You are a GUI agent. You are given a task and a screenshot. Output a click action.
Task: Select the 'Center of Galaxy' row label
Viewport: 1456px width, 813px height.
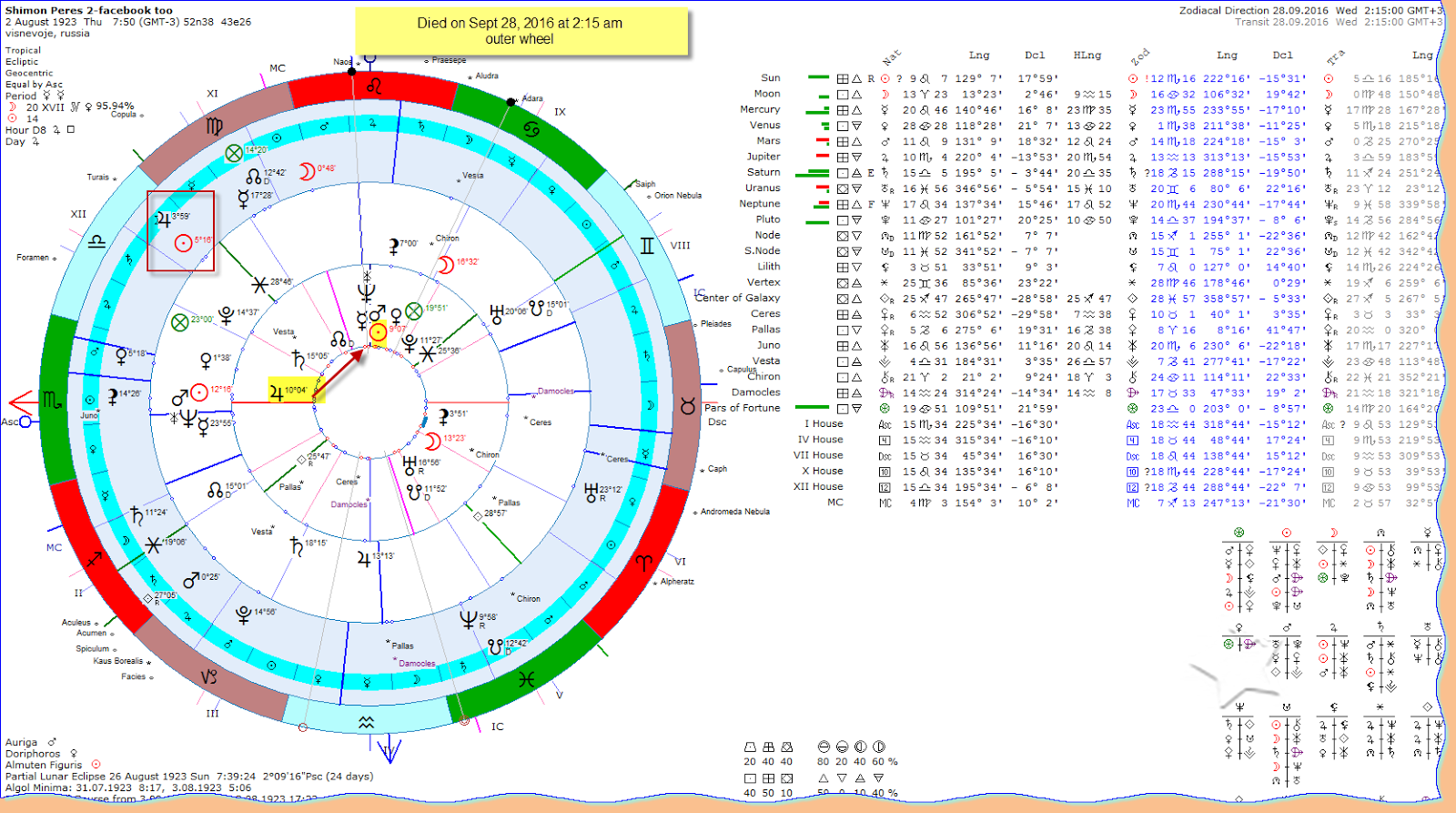point(737,298)
